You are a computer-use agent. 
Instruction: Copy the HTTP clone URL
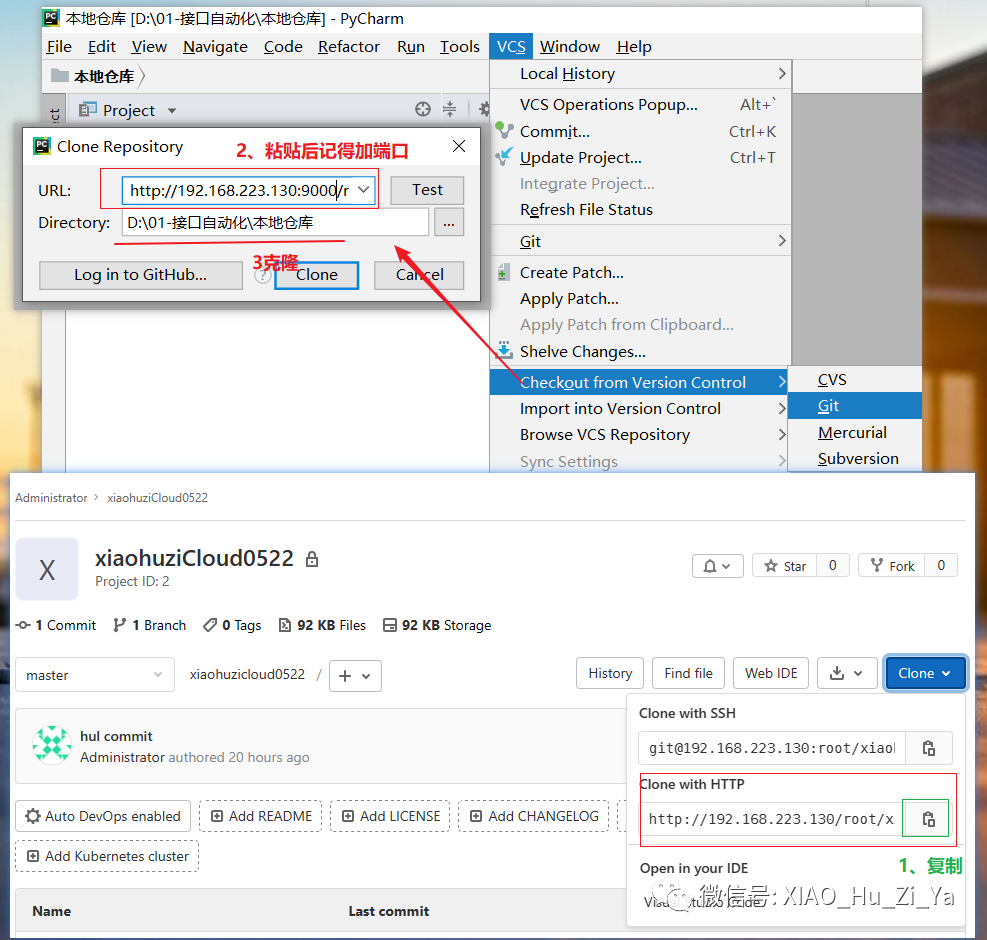click(x=928, y=819)
